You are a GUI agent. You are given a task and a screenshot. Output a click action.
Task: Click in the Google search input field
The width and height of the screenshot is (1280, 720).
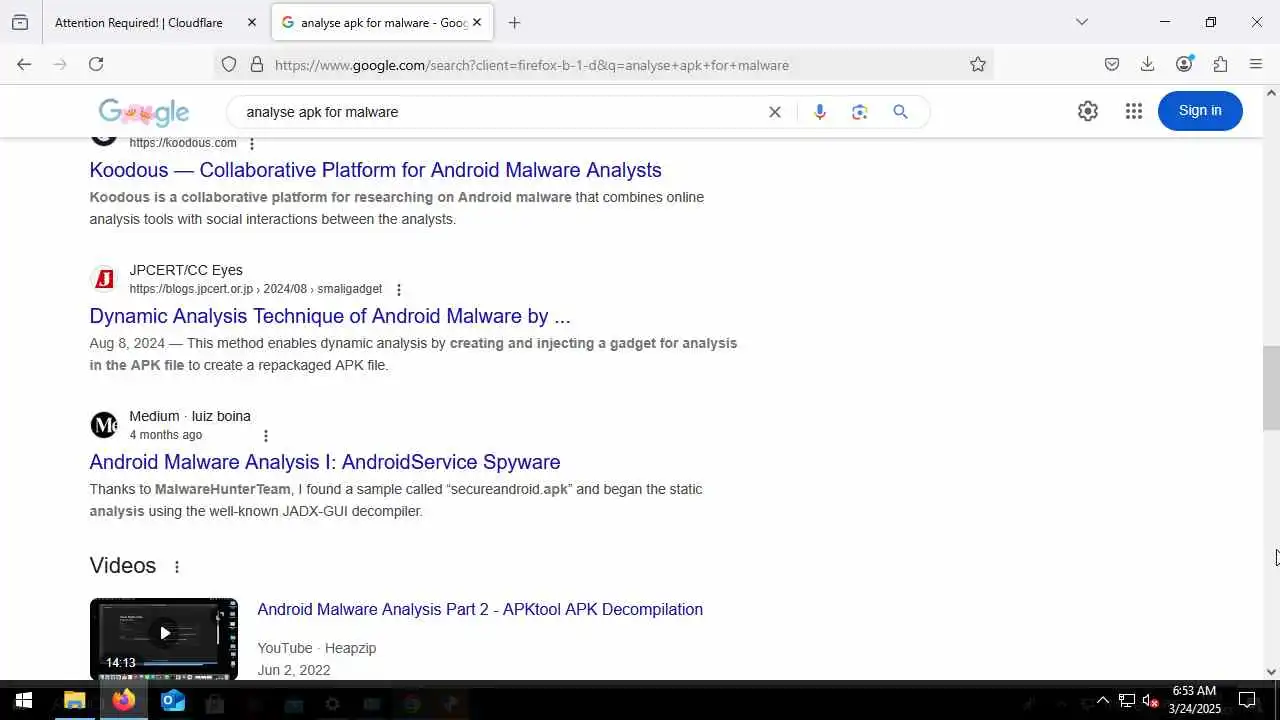click(500, 112)
